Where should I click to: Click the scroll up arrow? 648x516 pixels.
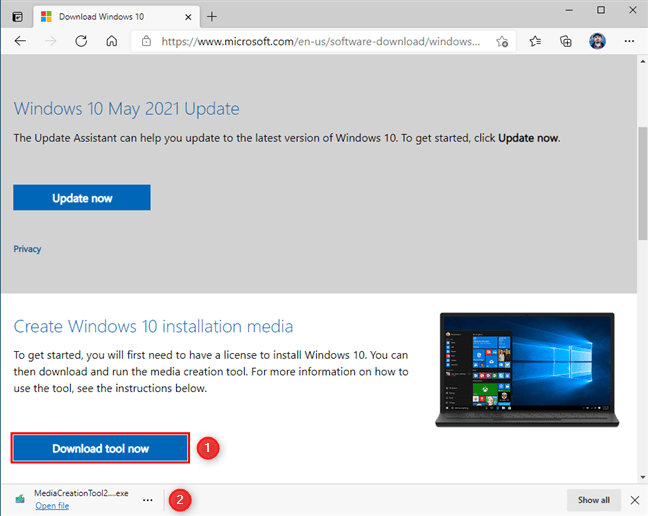[x=643, y=62]
